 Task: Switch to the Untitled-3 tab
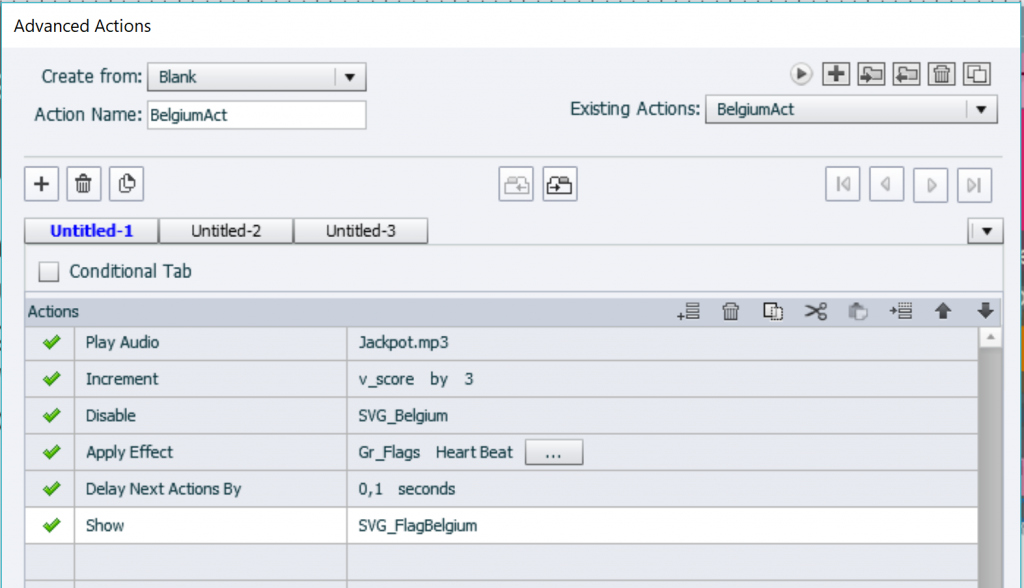point(360,231)
